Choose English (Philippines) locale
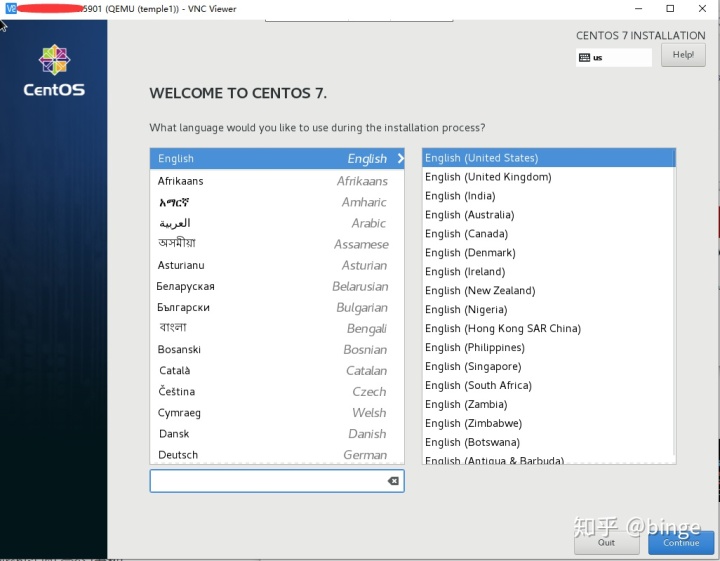Image resolution: width=720 pixels, height=561 pixels. point(548,348)
